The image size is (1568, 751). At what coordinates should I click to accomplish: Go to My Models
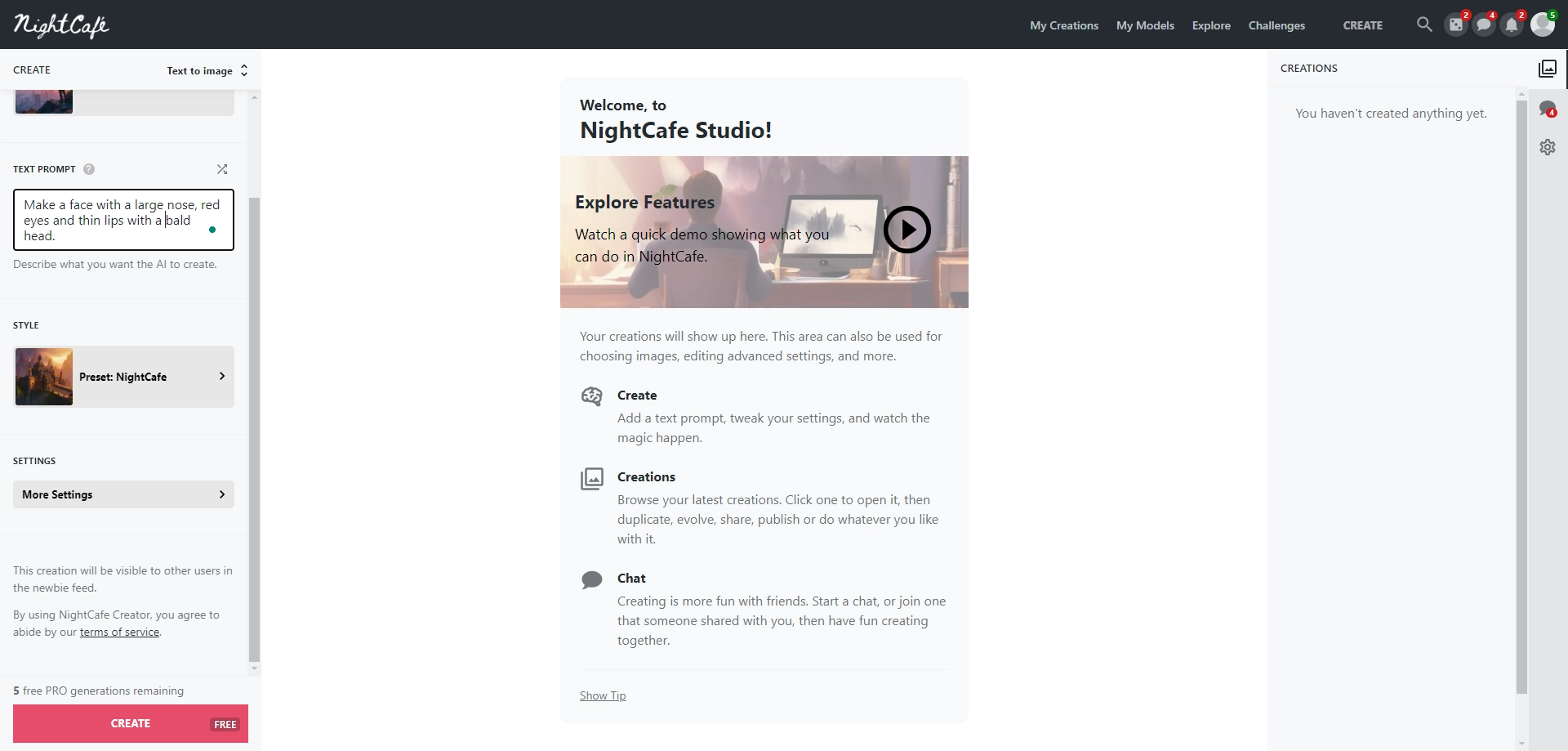click(x=1145, y=25)
